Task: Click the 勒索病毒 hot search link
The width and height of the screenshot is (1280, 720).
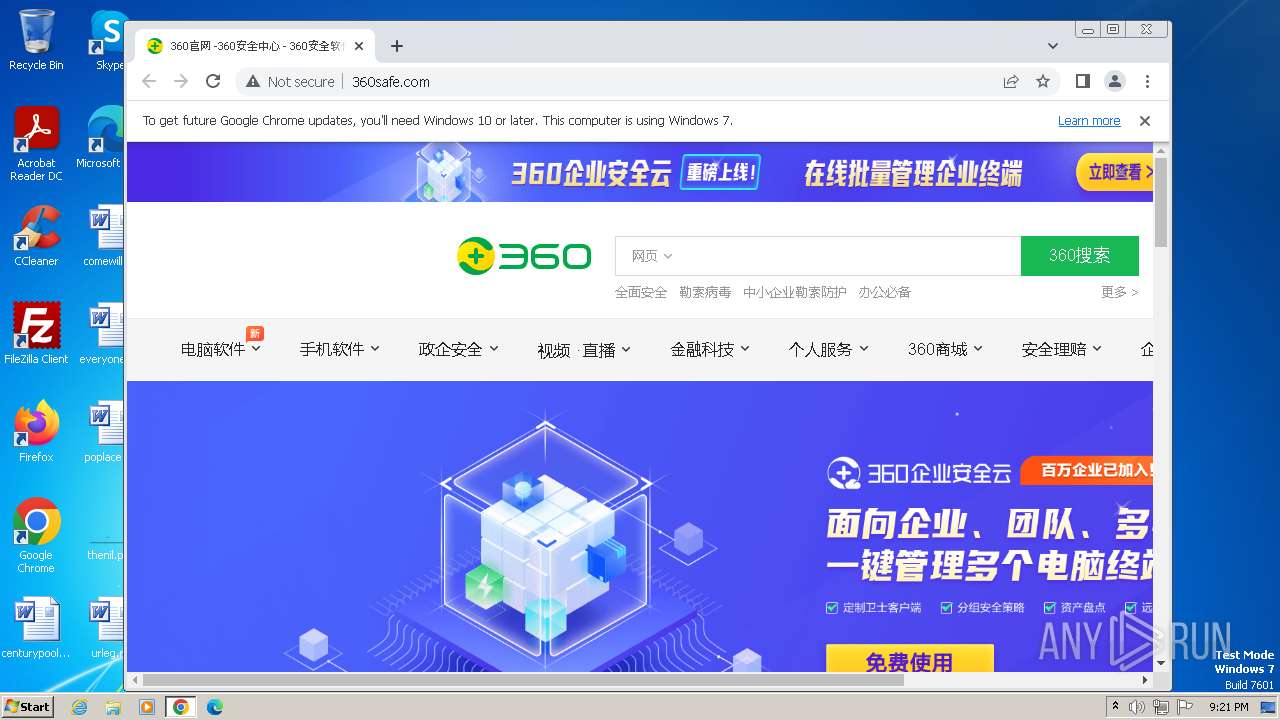Action: click(x=705, y=292)
